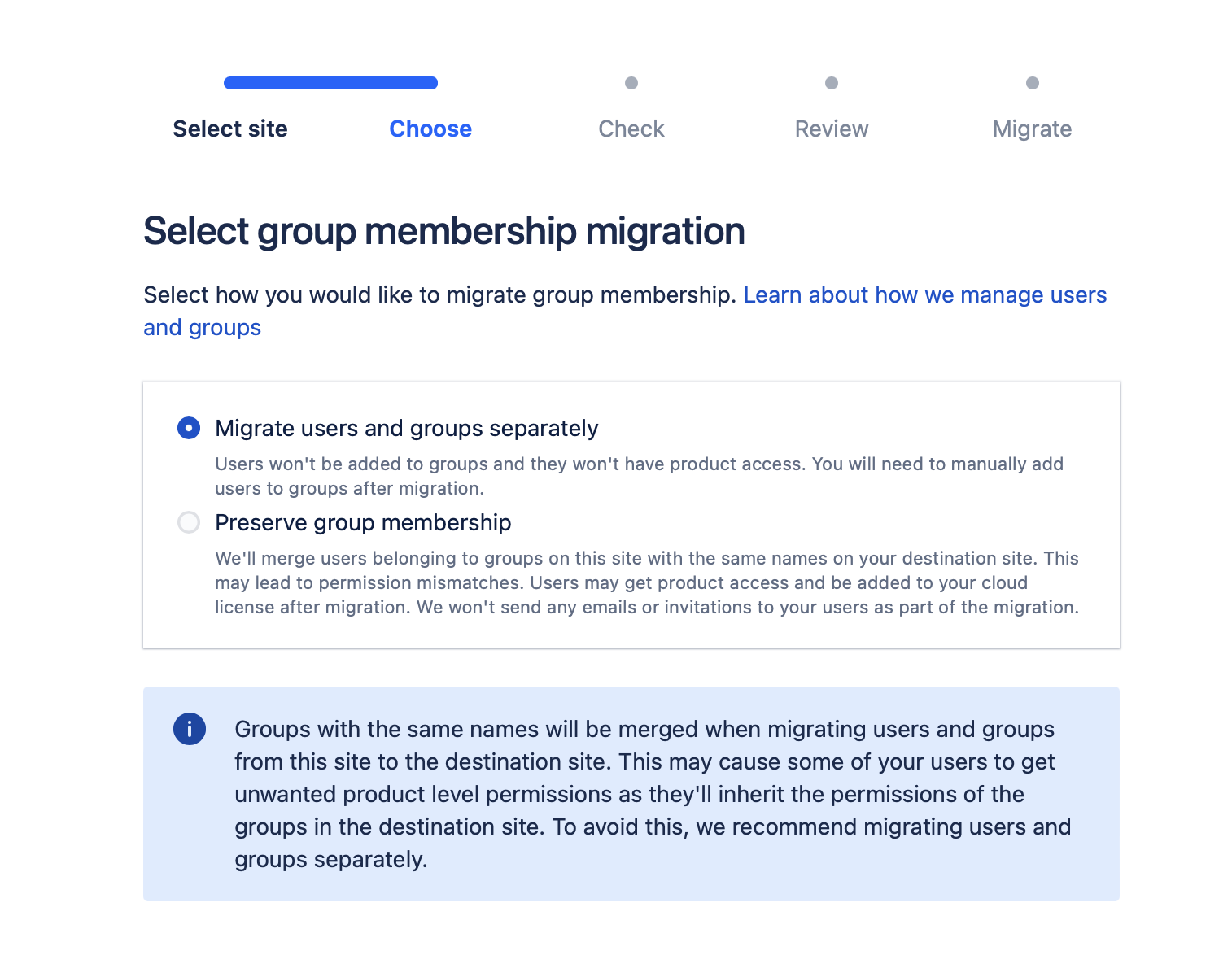
Task: Click the 'Migrate users and groups separately' label
Action: [407, 428]
